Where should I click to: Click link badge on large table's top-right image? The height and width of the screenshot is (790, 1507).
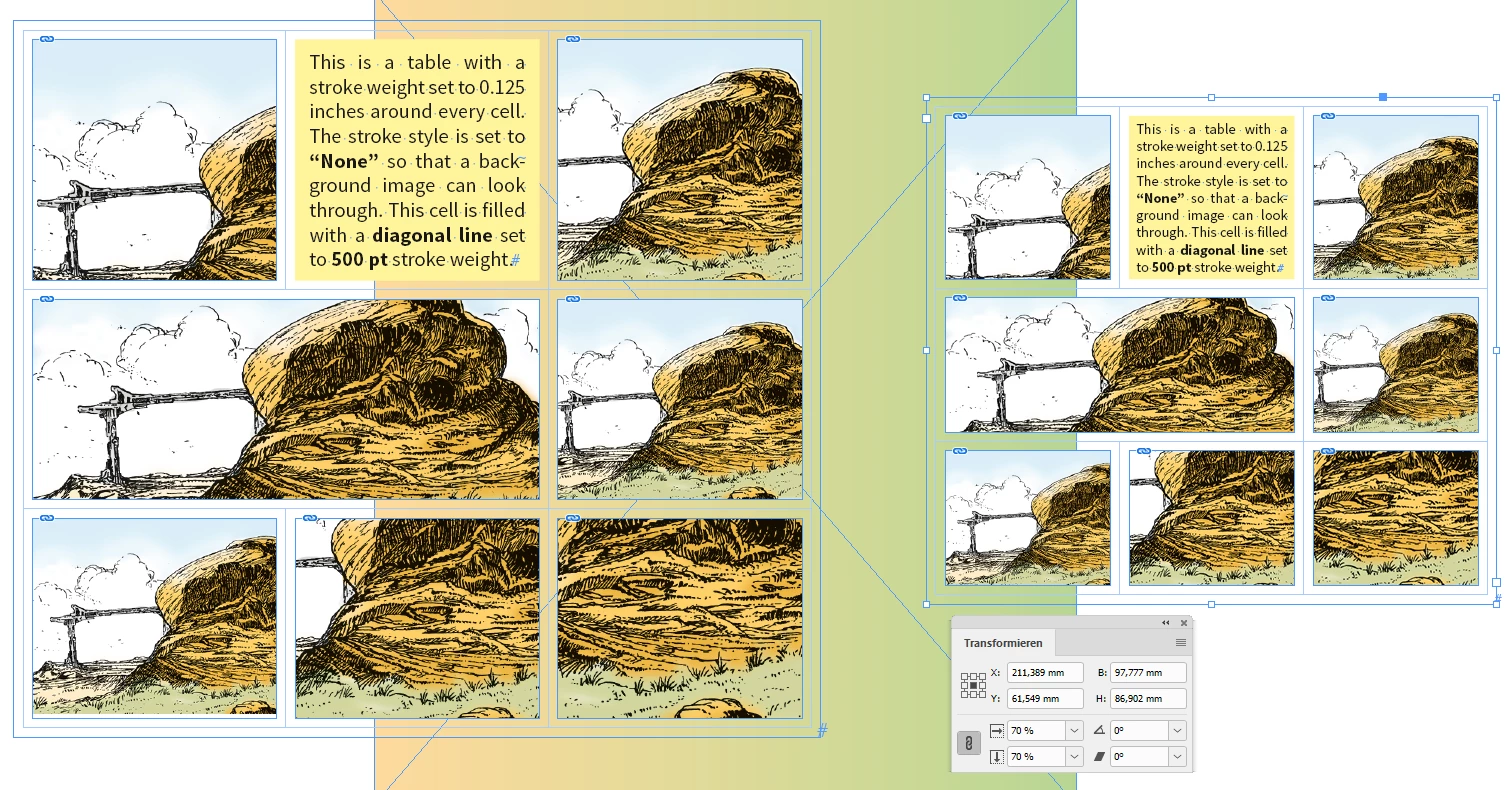pos(572,39)
